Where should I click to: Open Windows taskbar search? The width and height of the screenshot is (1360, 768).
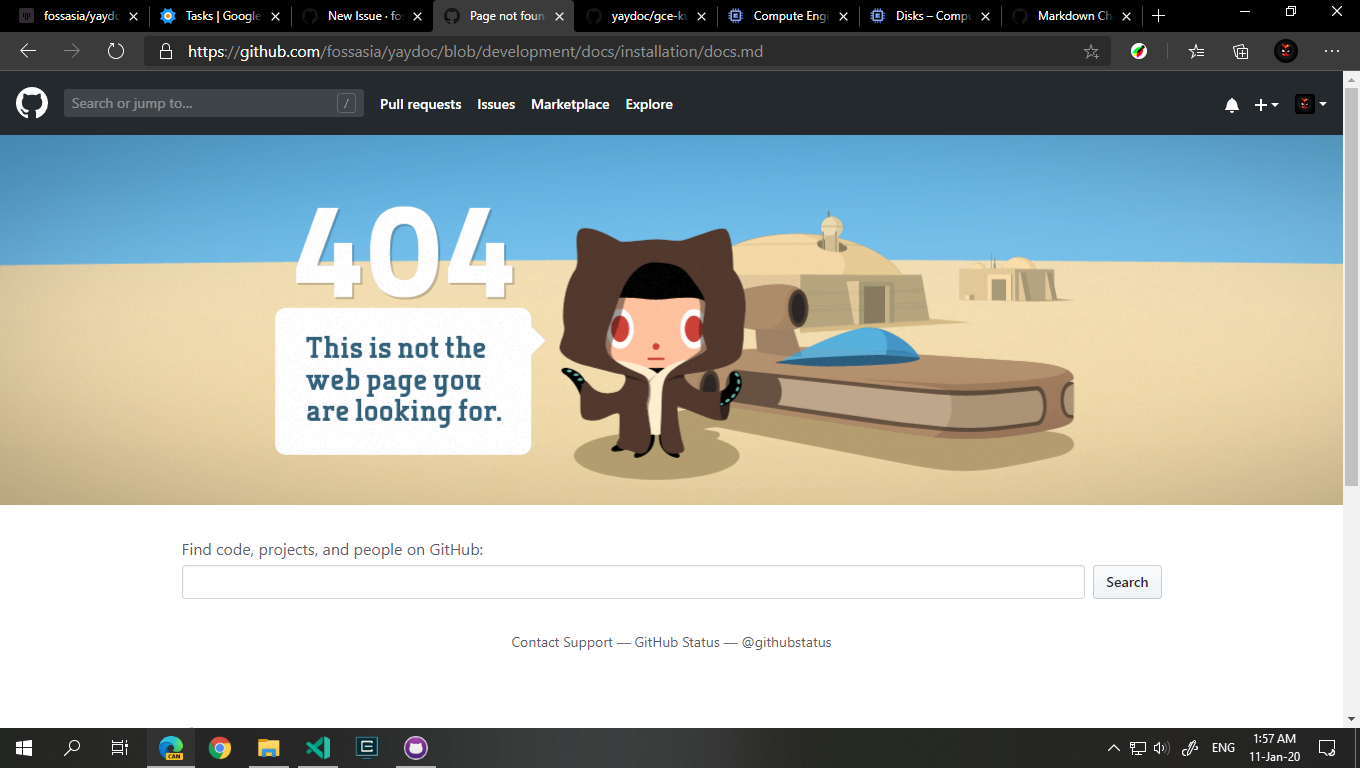tap(72, 748)
